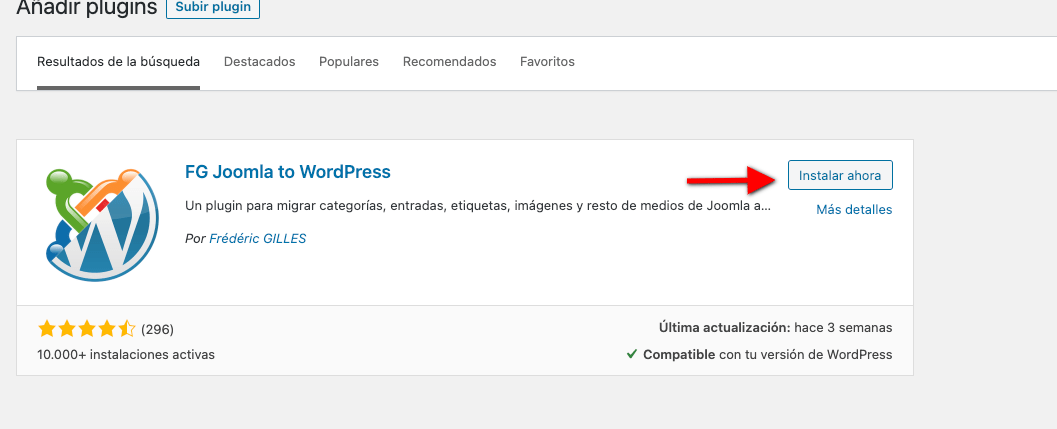Click the star rating icons
This screenshot has width=1057, height=429.
point(87,329)
